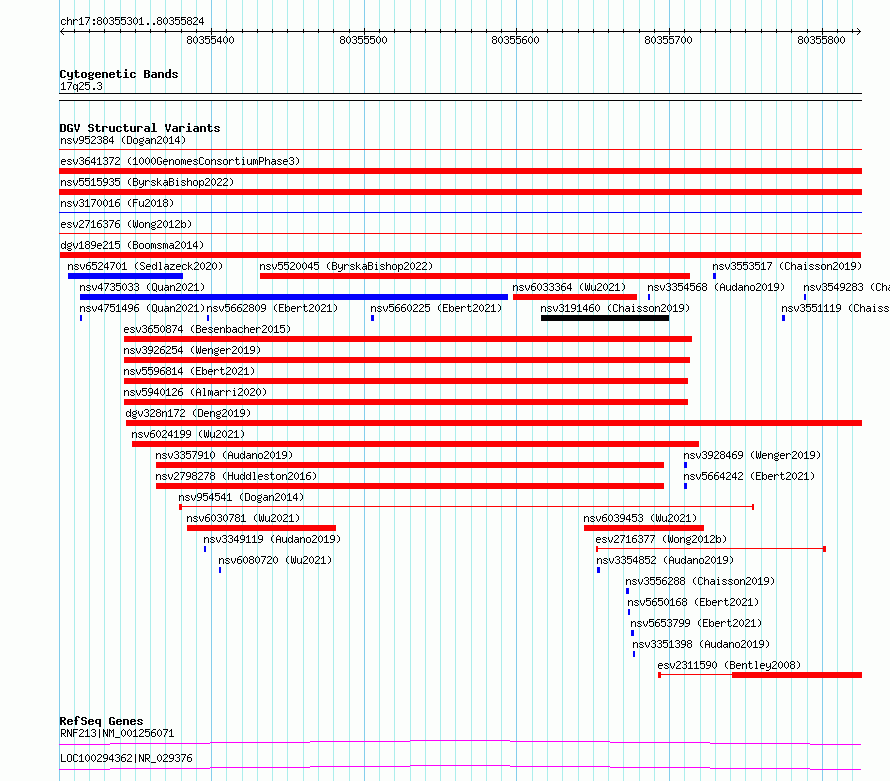
Task: Click nsv5650168 (Ebert2021) label
Action: (692, 602)
